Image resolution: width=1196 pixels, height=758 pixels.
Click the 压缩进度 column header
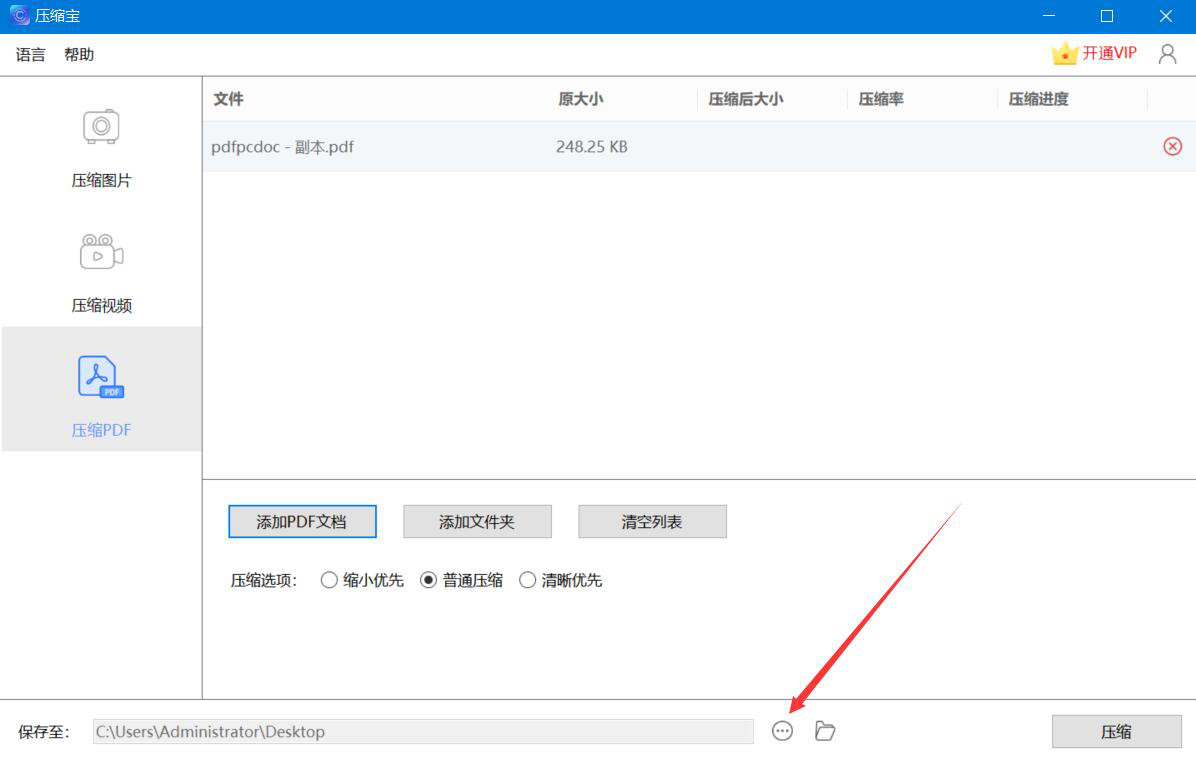1038,99
